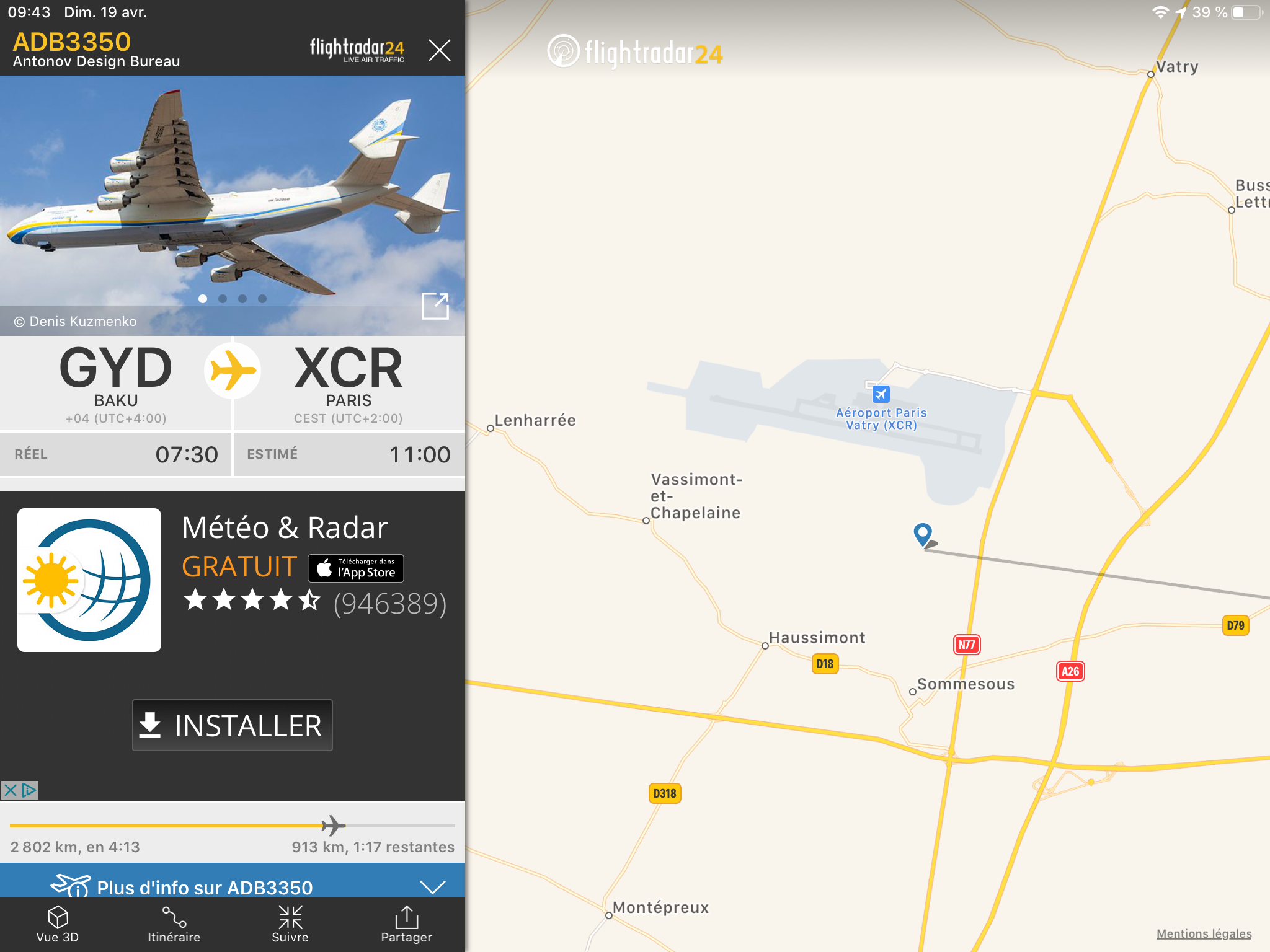Tap Télécharger dans l'App Store badge
Image resolution: width=1270 pixels, height=952 pixels.
pyautogui.click(x=356, y=568)
